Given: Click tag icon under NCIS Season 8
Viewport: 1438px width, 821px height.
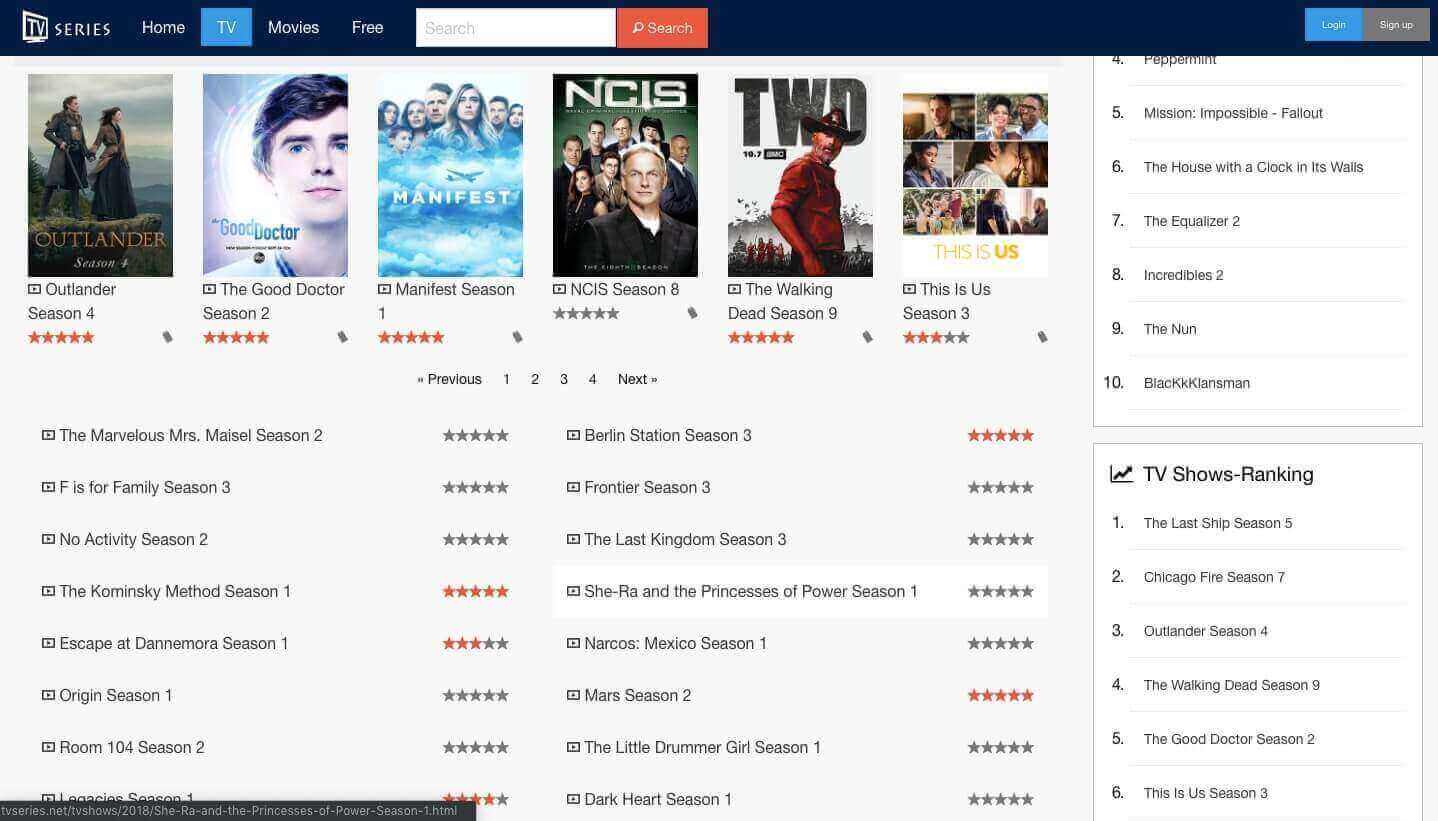Looking at the screenshot, I should (692, 313).
